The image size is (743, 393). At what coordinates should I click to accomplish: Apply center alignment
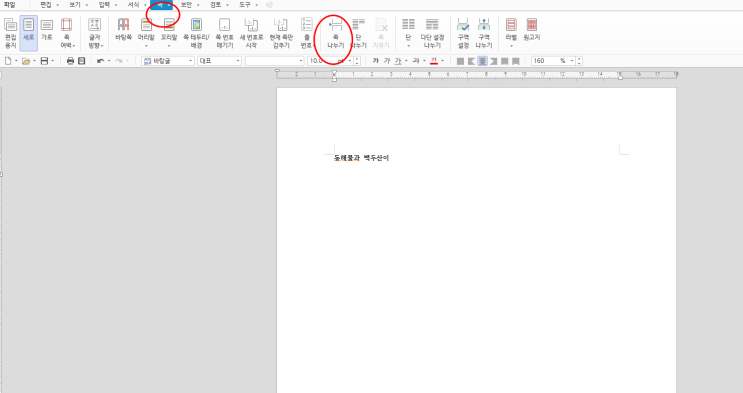point(482,61)
